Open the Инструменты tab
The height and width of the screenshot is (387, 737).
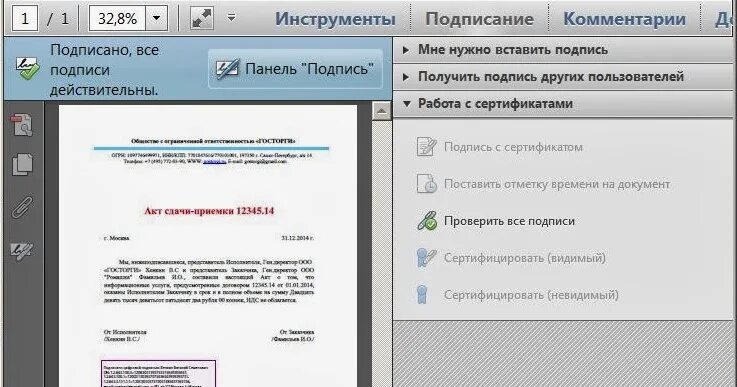[x=335, y=19]
